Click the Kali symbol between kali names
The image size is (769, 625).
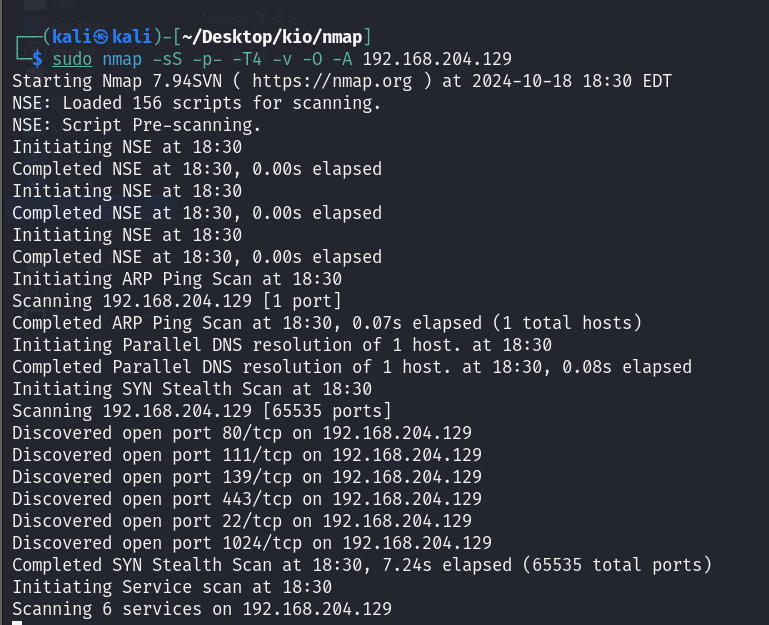[101, 37]
